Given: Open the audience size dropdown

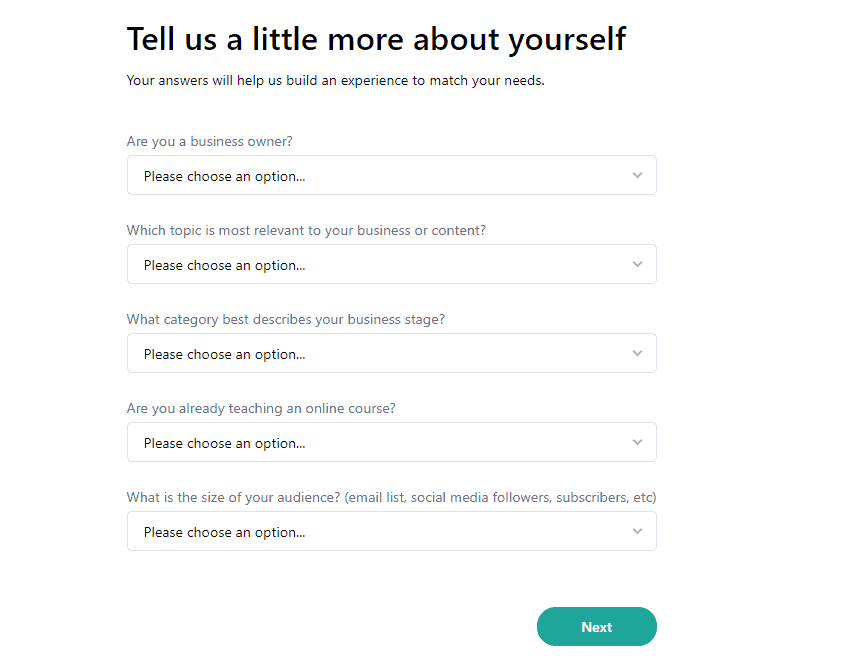Looking at the screenshot, I should [391, 531].
